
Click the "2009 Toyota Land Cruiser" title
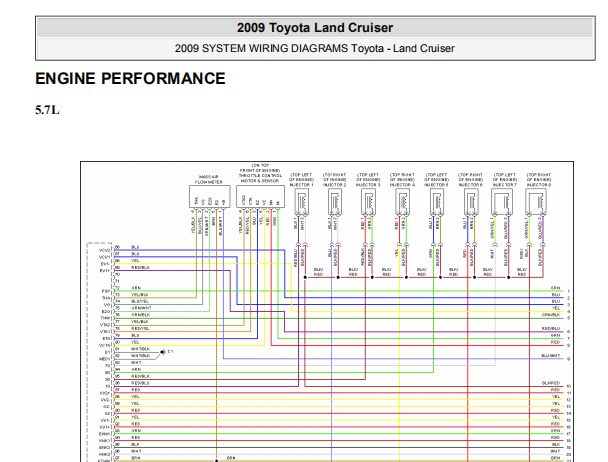[315, 28]
